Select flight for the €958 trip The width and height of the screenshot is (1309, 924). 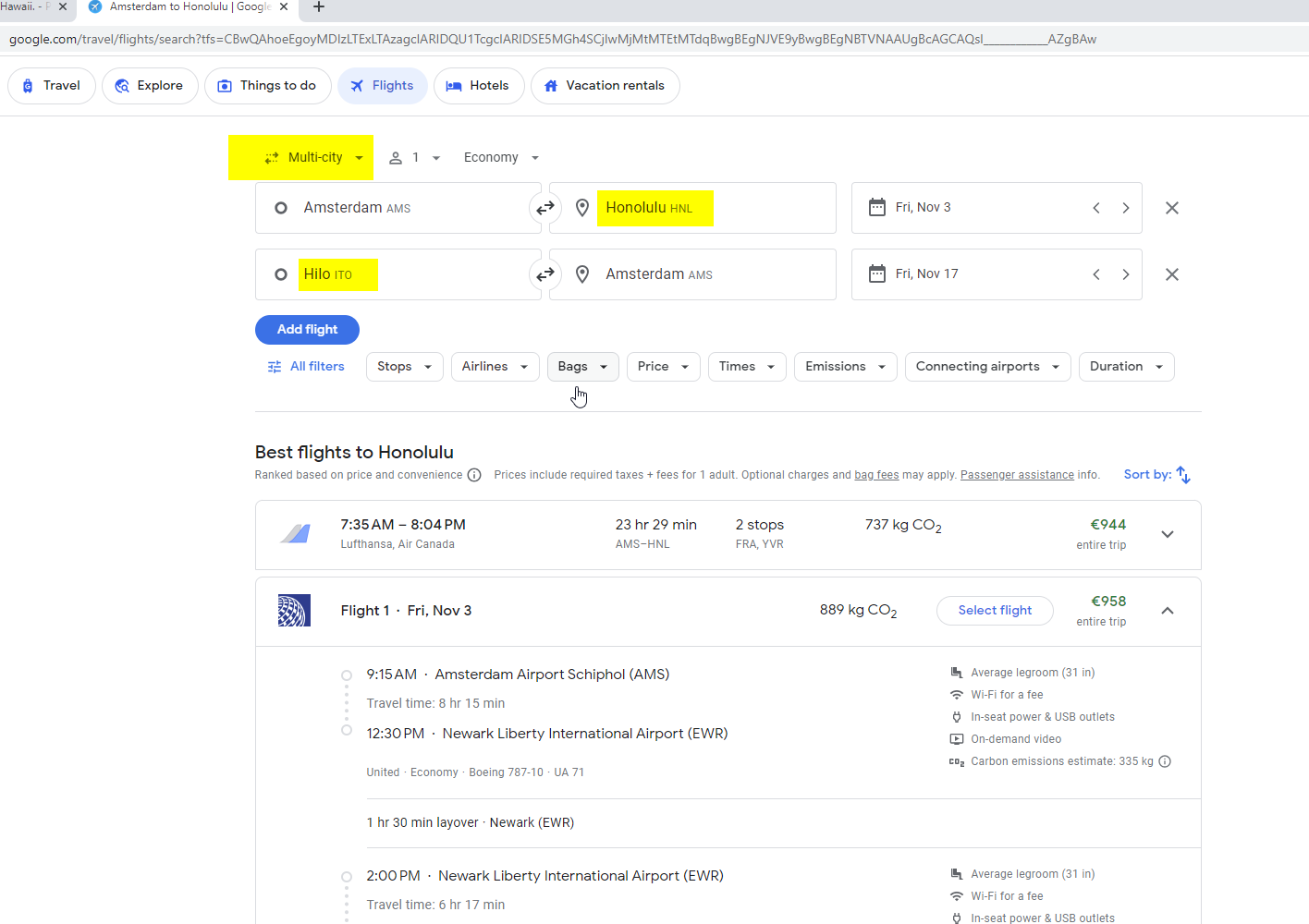[995, 611]
